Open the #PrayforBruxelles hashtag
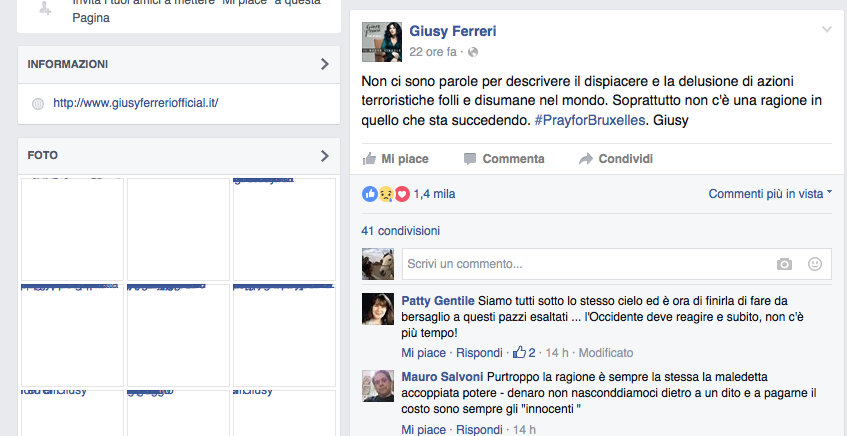The width and height of the screenshot is (847, 436). tap(589, 120)
